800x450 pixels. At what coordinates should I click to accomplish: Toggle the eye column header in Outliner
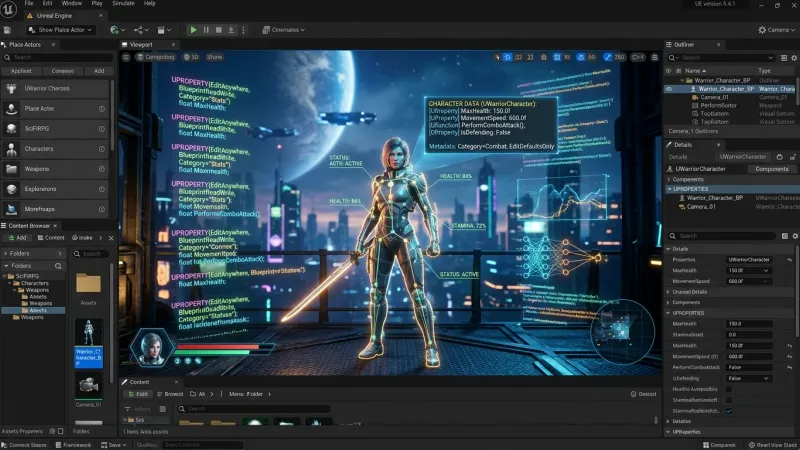coord(669,71)
